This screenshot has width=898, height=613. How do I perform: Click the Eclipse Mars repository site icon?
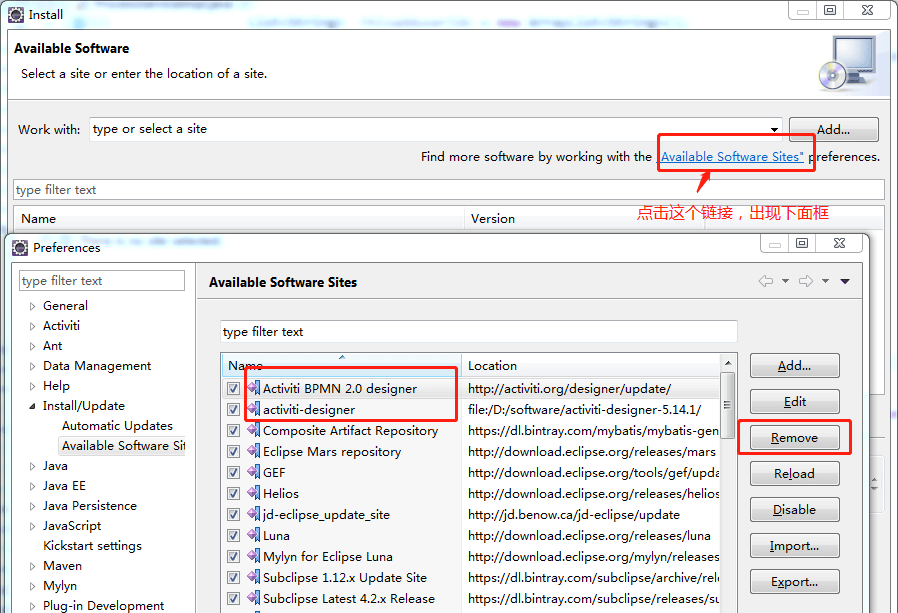click(254, 451)
